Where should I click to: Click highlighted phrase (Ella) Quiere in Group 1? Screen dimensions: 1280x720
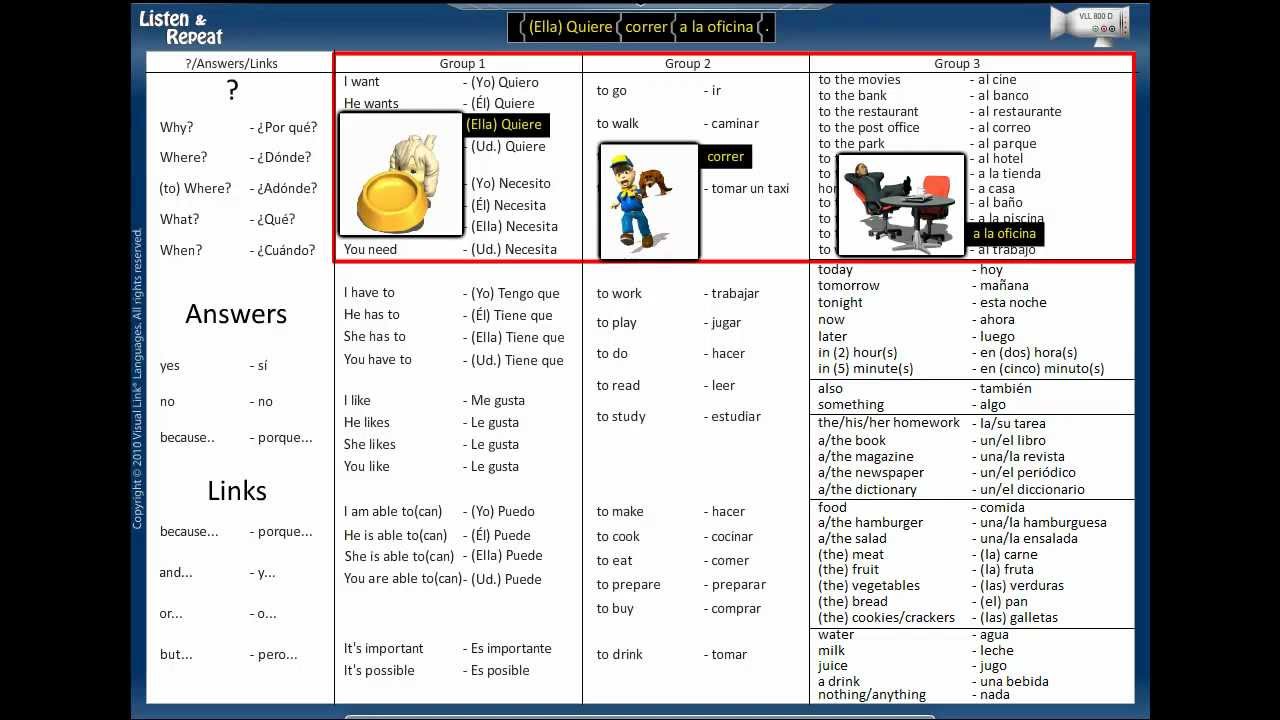[505, 125]
